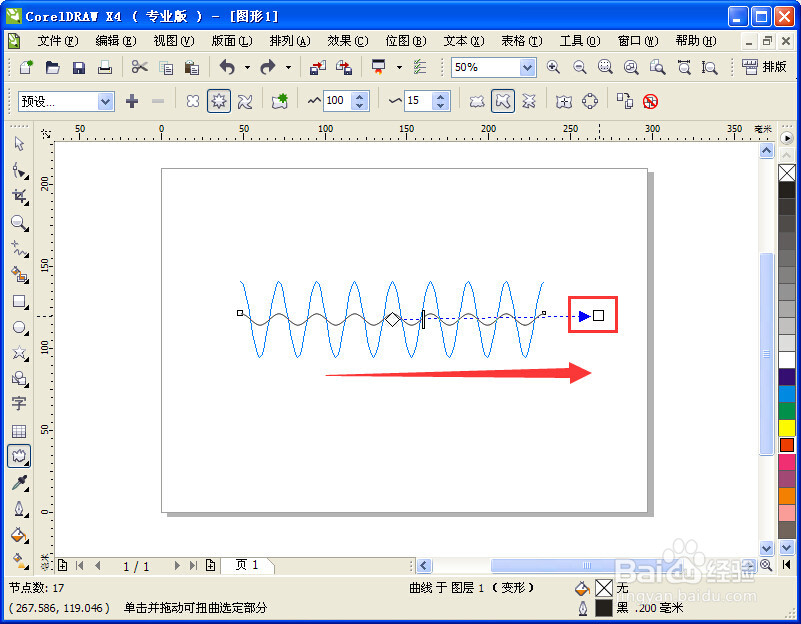The image size is (801, 624).
Task: Pick the yellow swatch in color palette
Action: tap(787, 427)
